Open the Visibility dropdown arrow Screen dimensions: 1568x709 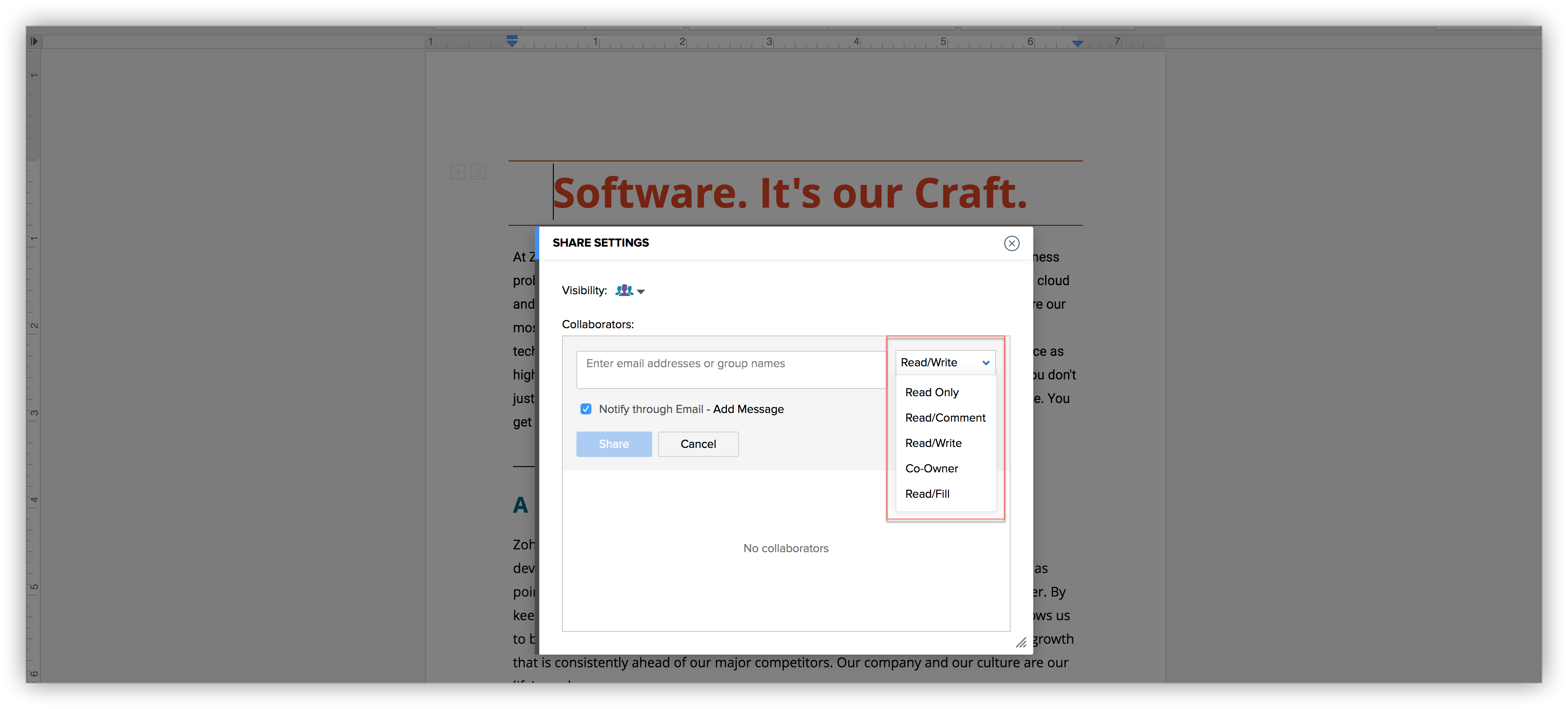pyautogui.click(x=642, y=292)
